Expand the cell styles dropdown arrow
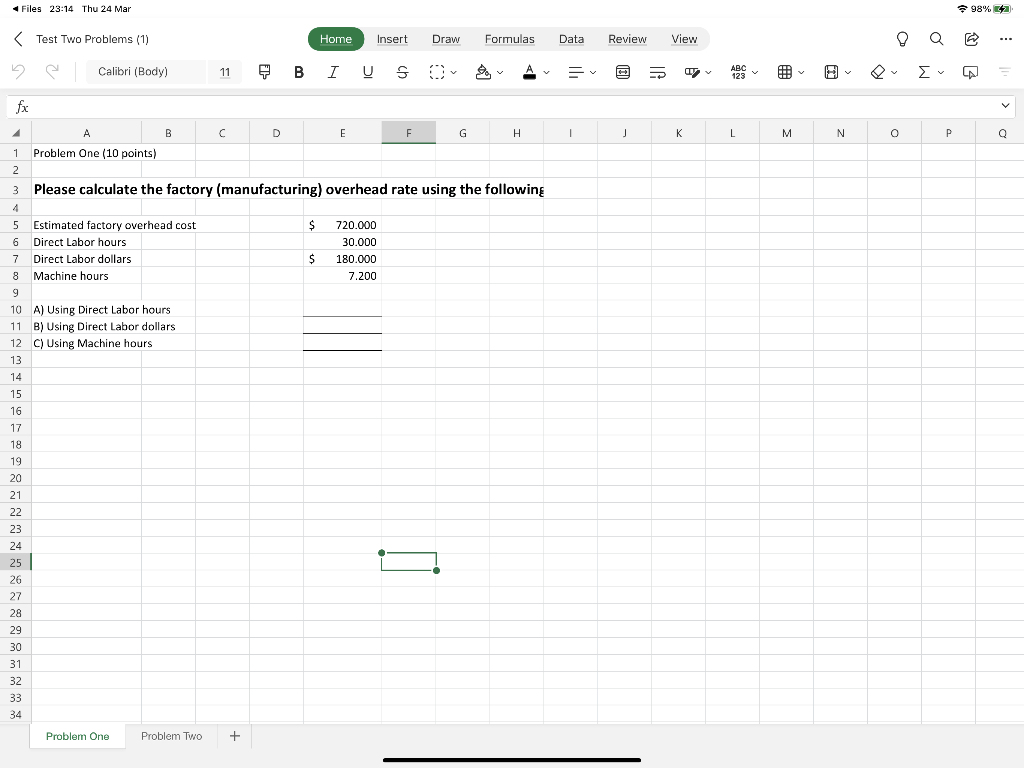The height and width of the screenshot is (768, 1024). (x=709, y=72)
